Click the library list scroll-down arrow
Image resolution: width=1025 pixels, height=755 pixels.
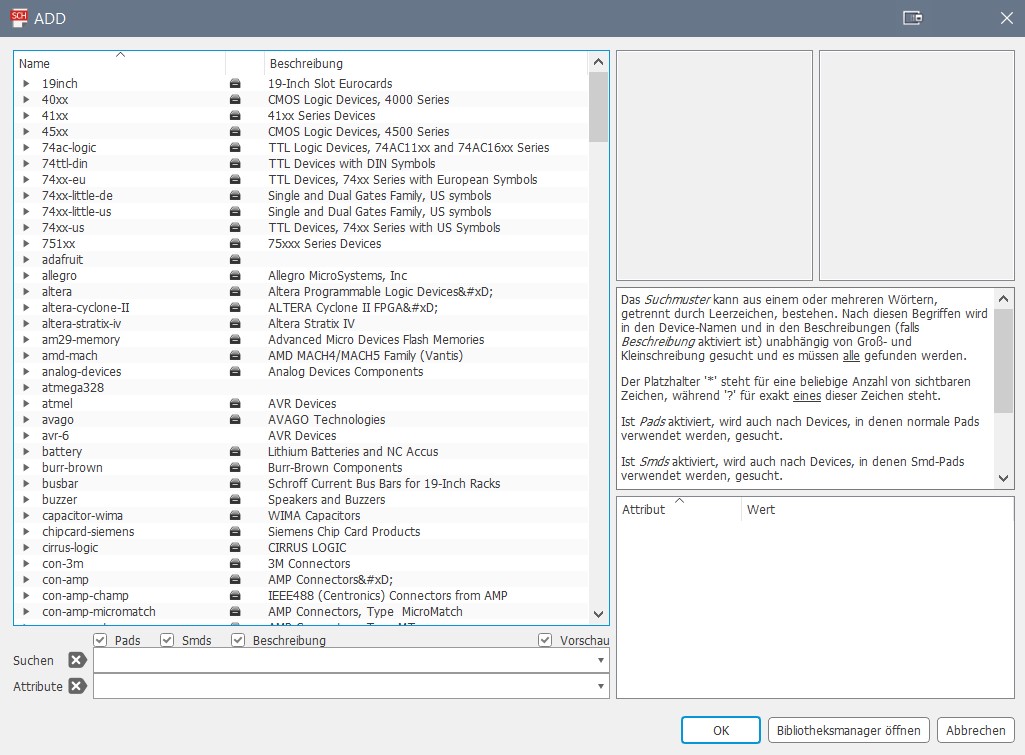[x=598, y=614]
